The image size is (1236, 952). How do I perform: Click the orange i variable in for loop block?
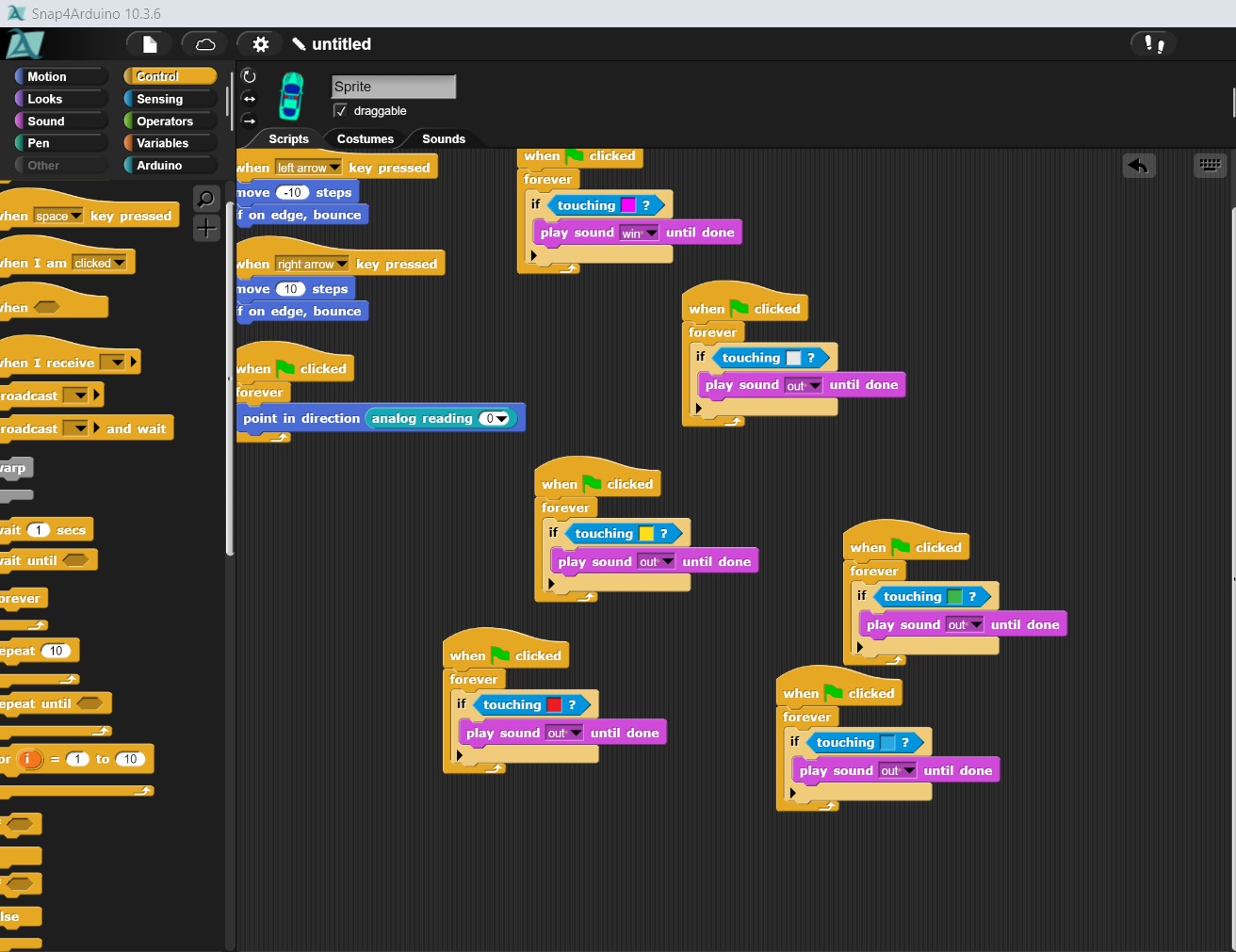[30, 759]
